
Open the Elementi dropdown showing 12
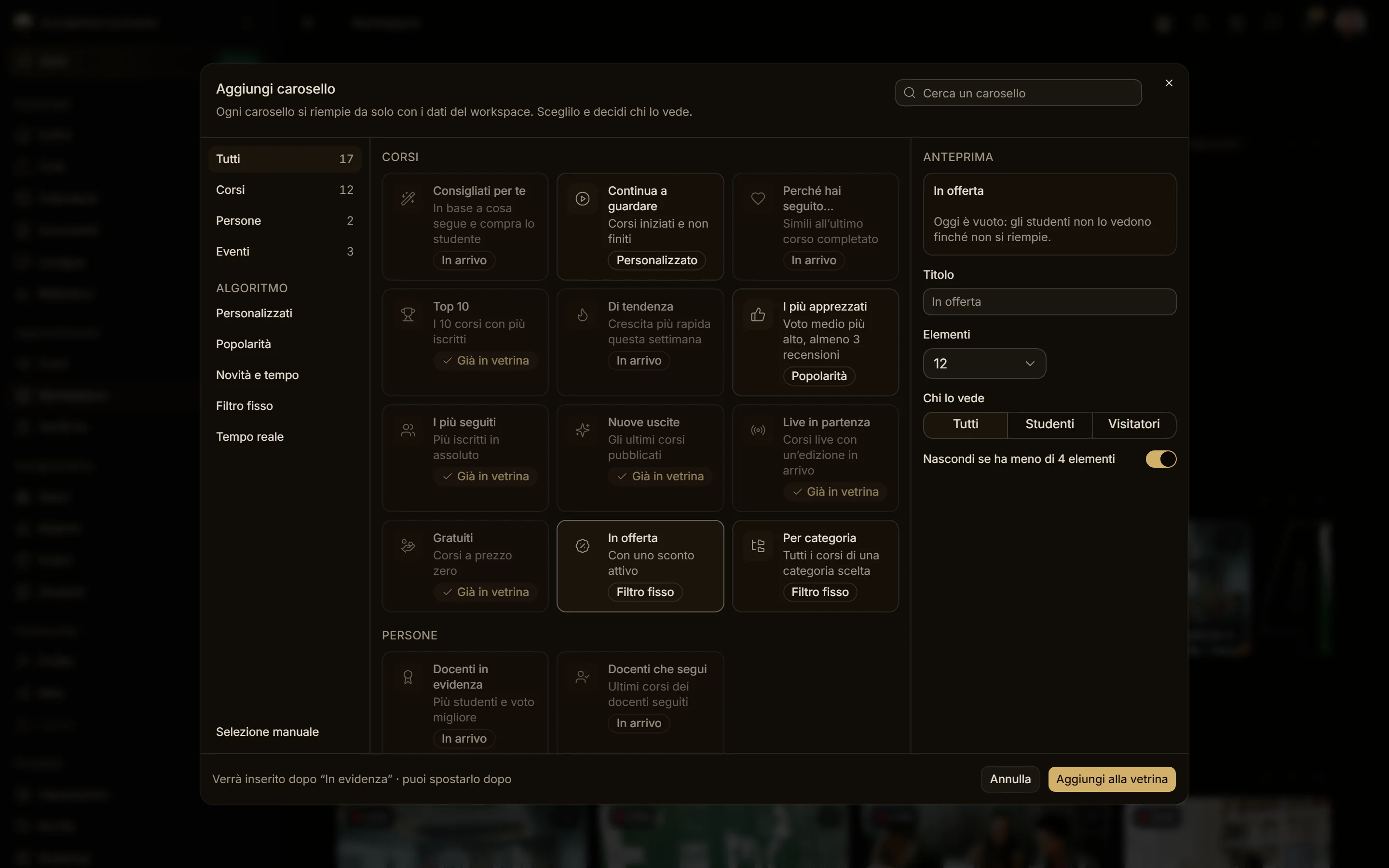click(984, 364)
